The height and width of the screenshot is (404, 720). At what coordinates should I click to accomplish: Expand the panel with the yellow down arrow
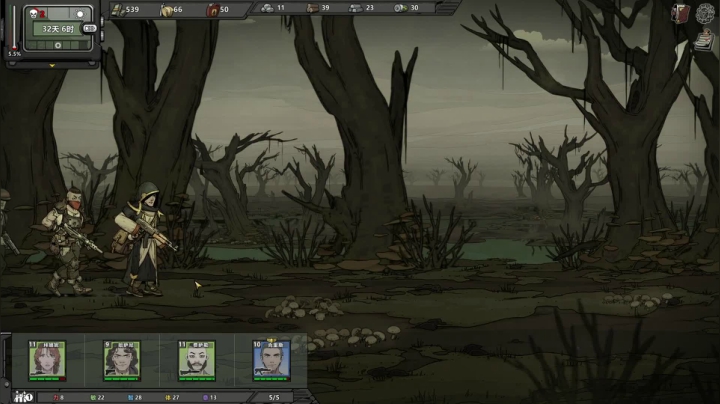click(x=52, y=66)
